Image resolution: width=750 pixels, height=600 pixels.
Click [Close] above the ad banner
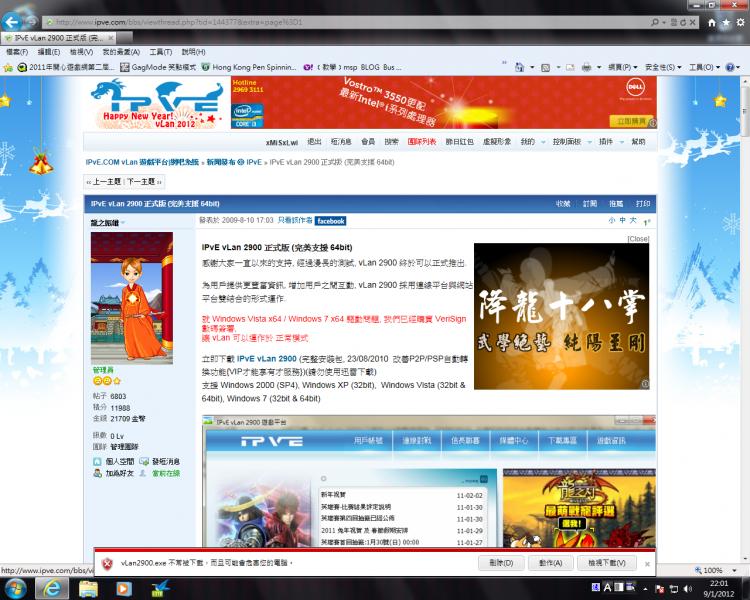point(638,238)
